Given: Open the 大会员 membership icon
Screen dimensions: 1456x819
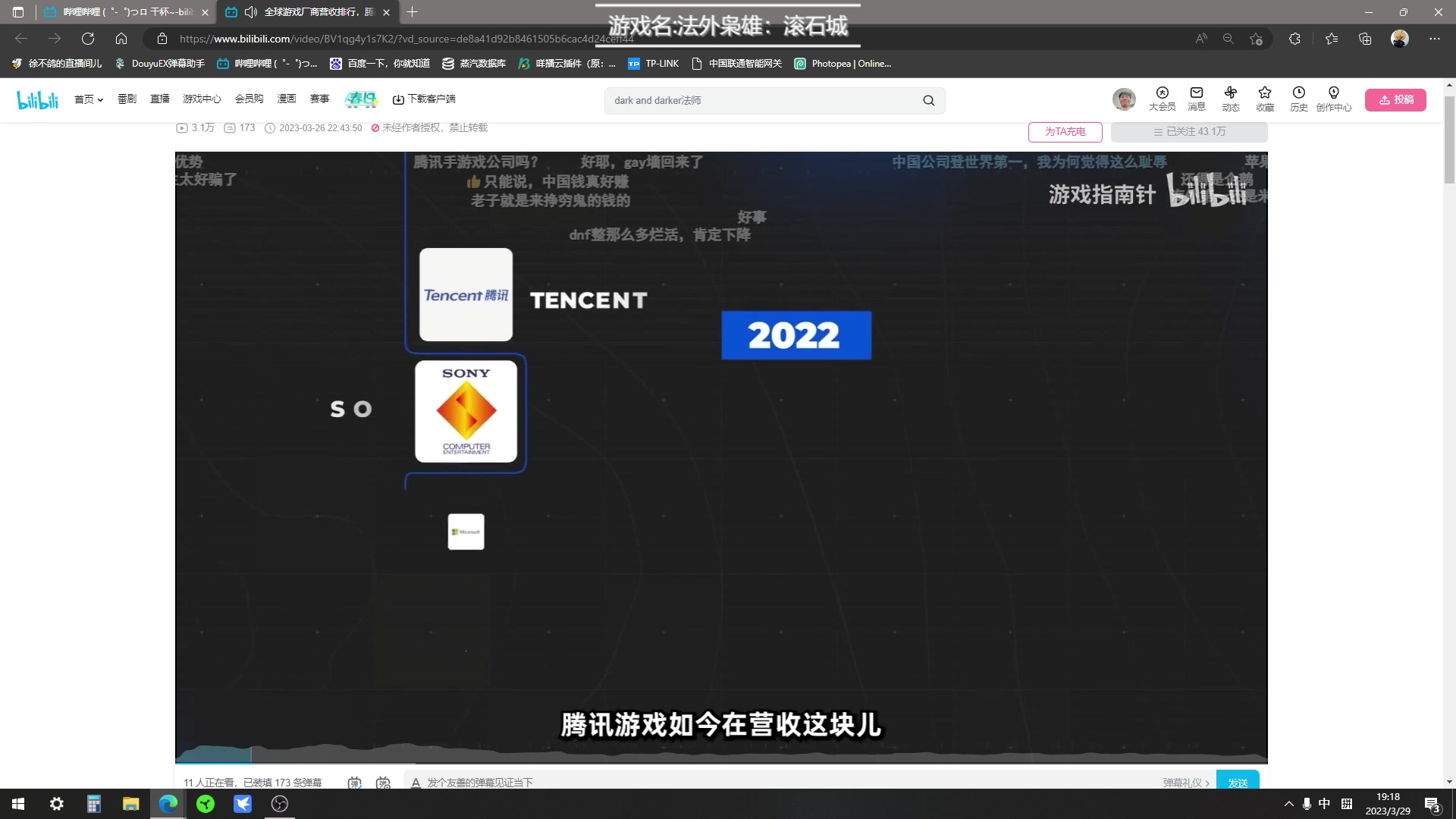Looking at the screenshot, I should click(x=1162, y=99).
